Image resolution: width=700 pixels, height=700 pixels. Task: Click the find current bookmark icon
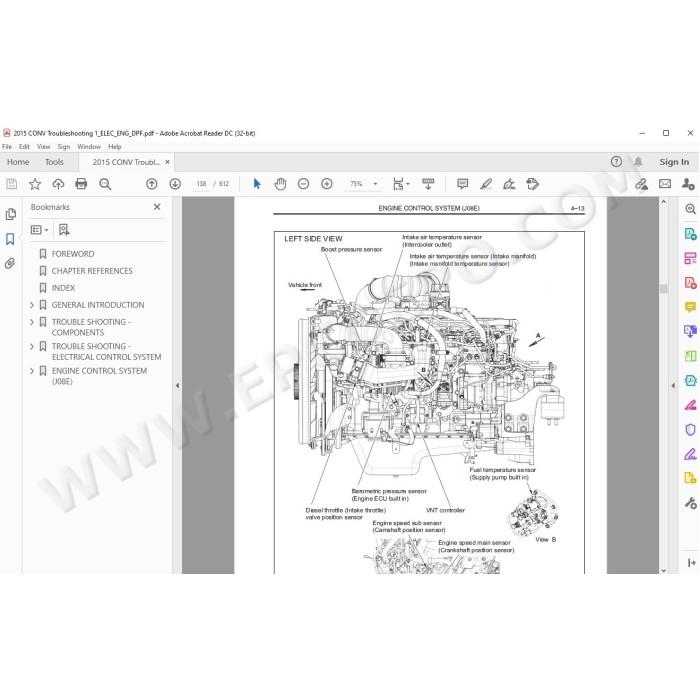[64, 230]
